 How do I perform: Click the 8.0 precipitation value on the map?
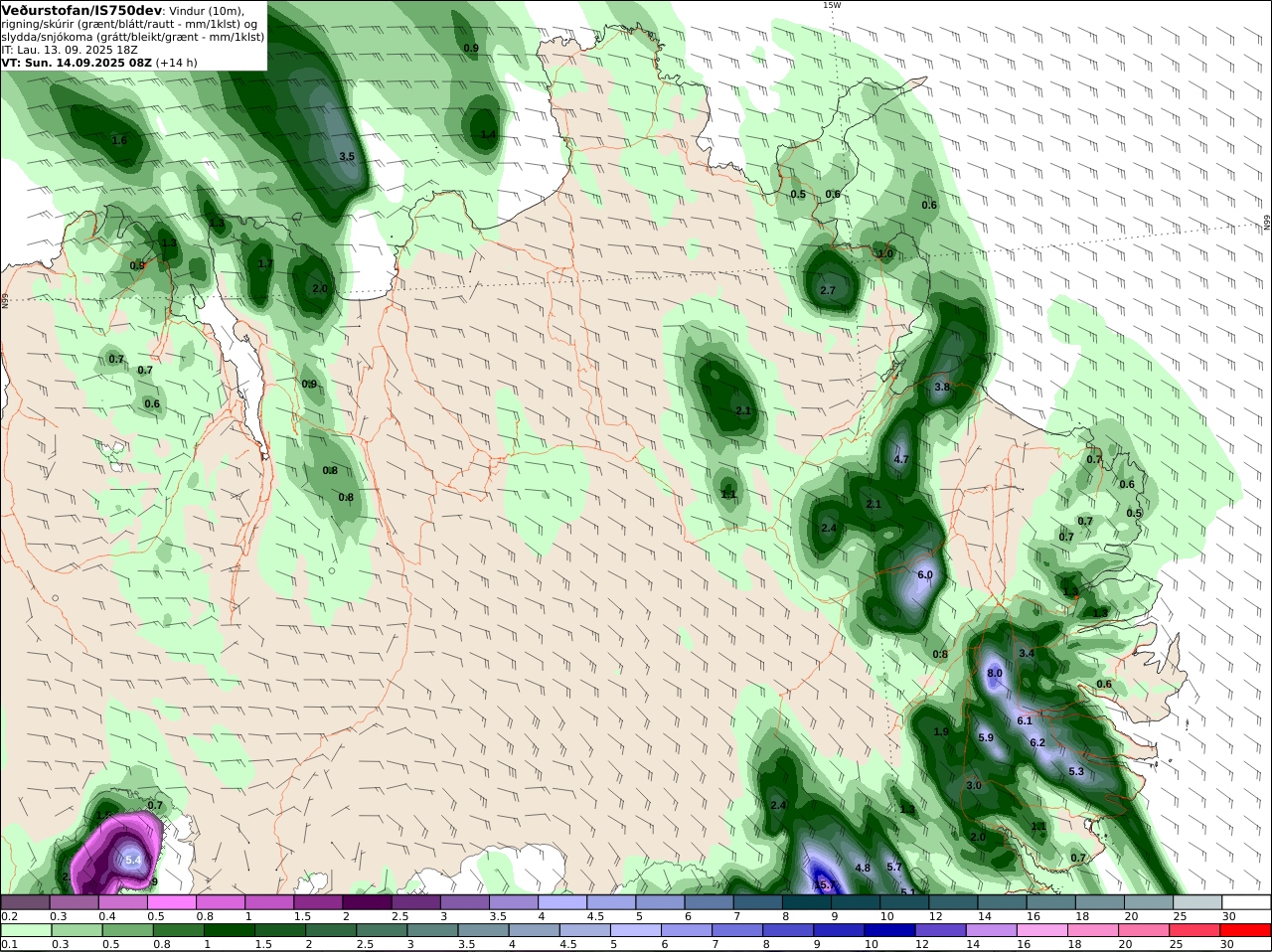pyautogui.click(x=995, y=674)
